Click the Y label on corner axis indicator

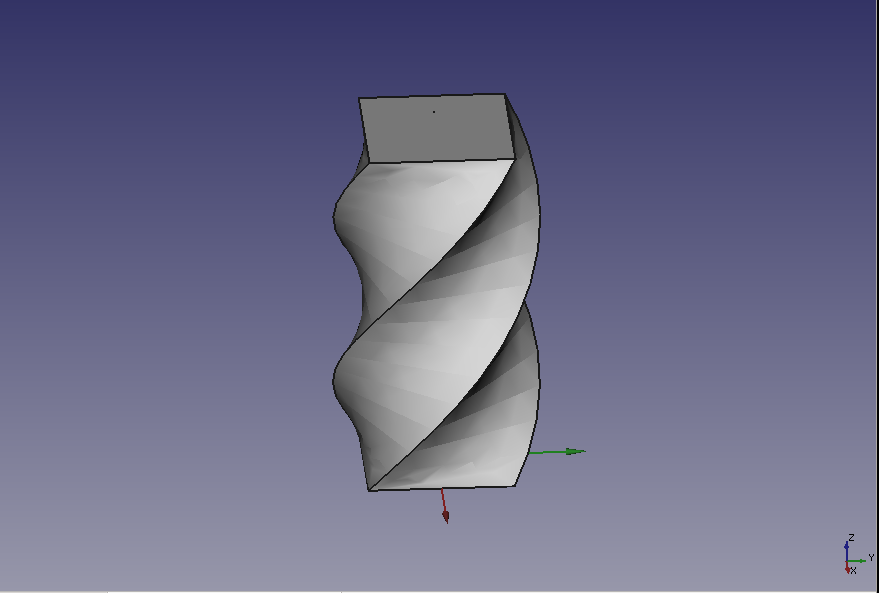pyautogui.click(x=871, y=557)
